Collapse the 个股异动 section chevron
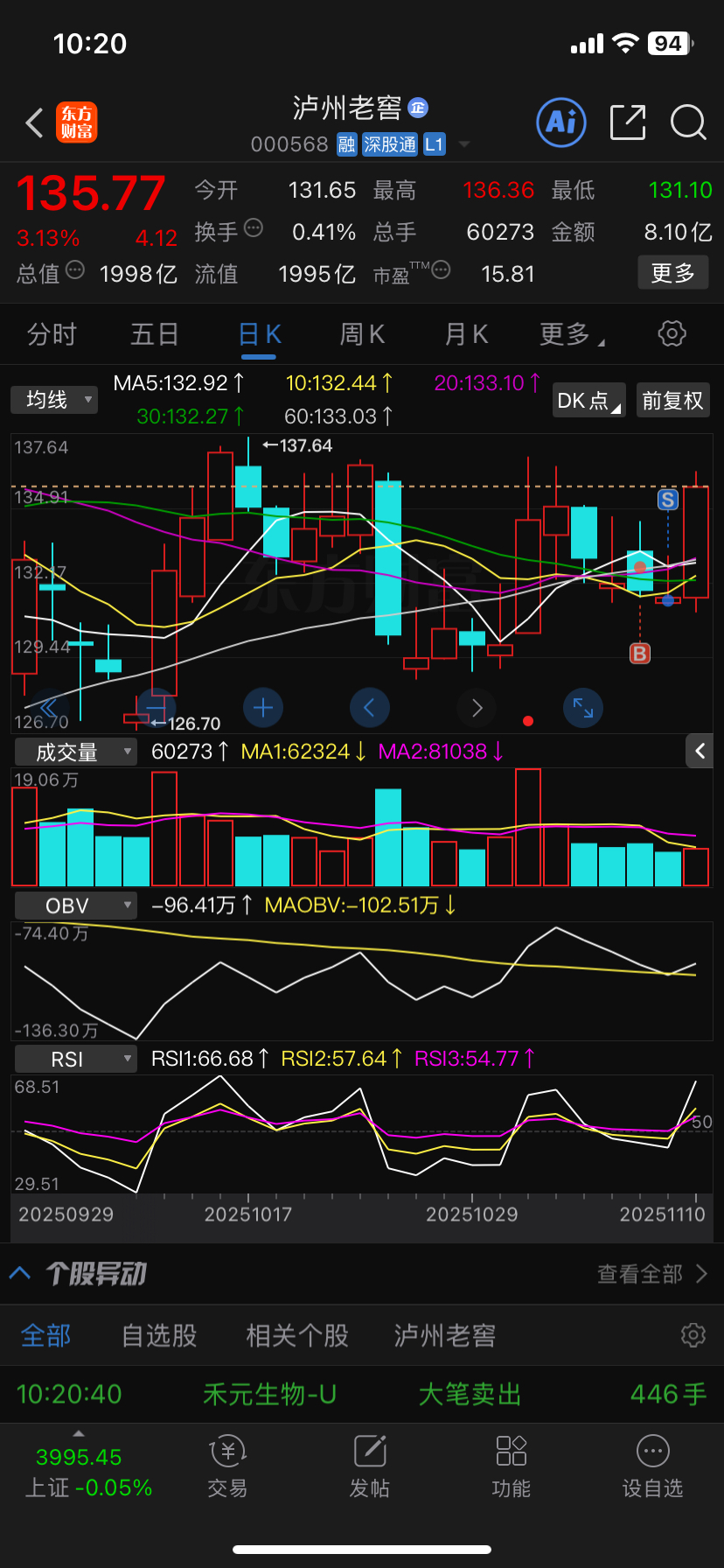This screenshot has width=724, height=1568. (20, 1273)
